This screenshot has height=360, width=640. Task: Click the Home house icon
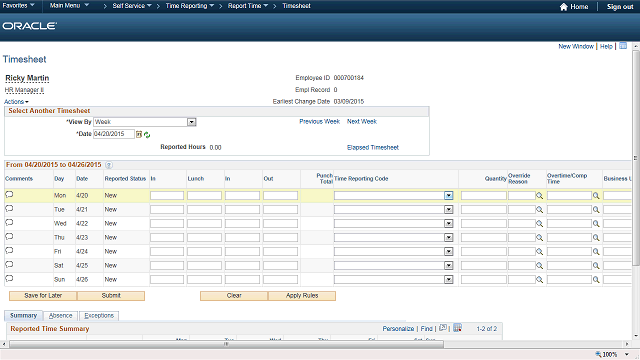564,7
